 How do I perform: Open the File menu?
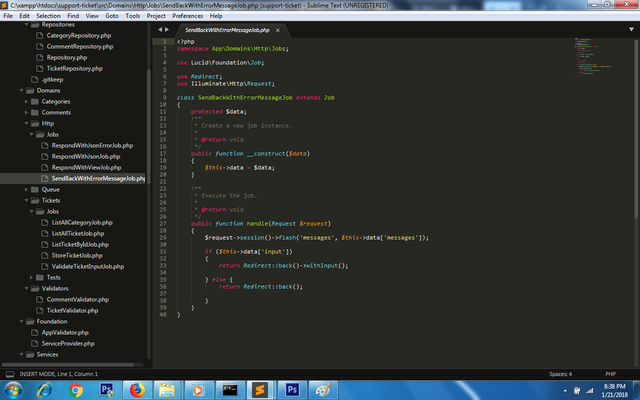[x=8, y=16]
